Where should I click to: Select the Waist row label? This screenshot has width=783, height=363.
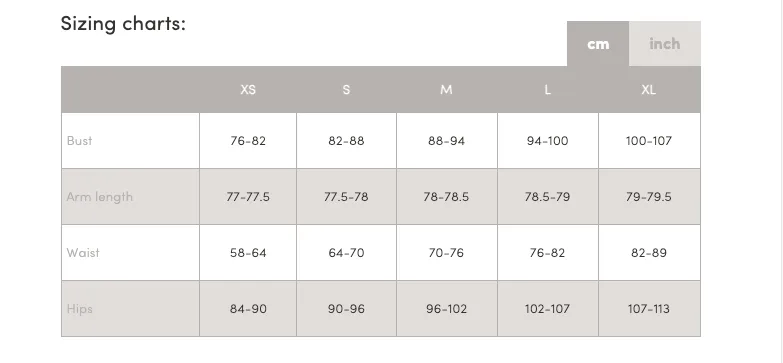[x=83, y=253]
